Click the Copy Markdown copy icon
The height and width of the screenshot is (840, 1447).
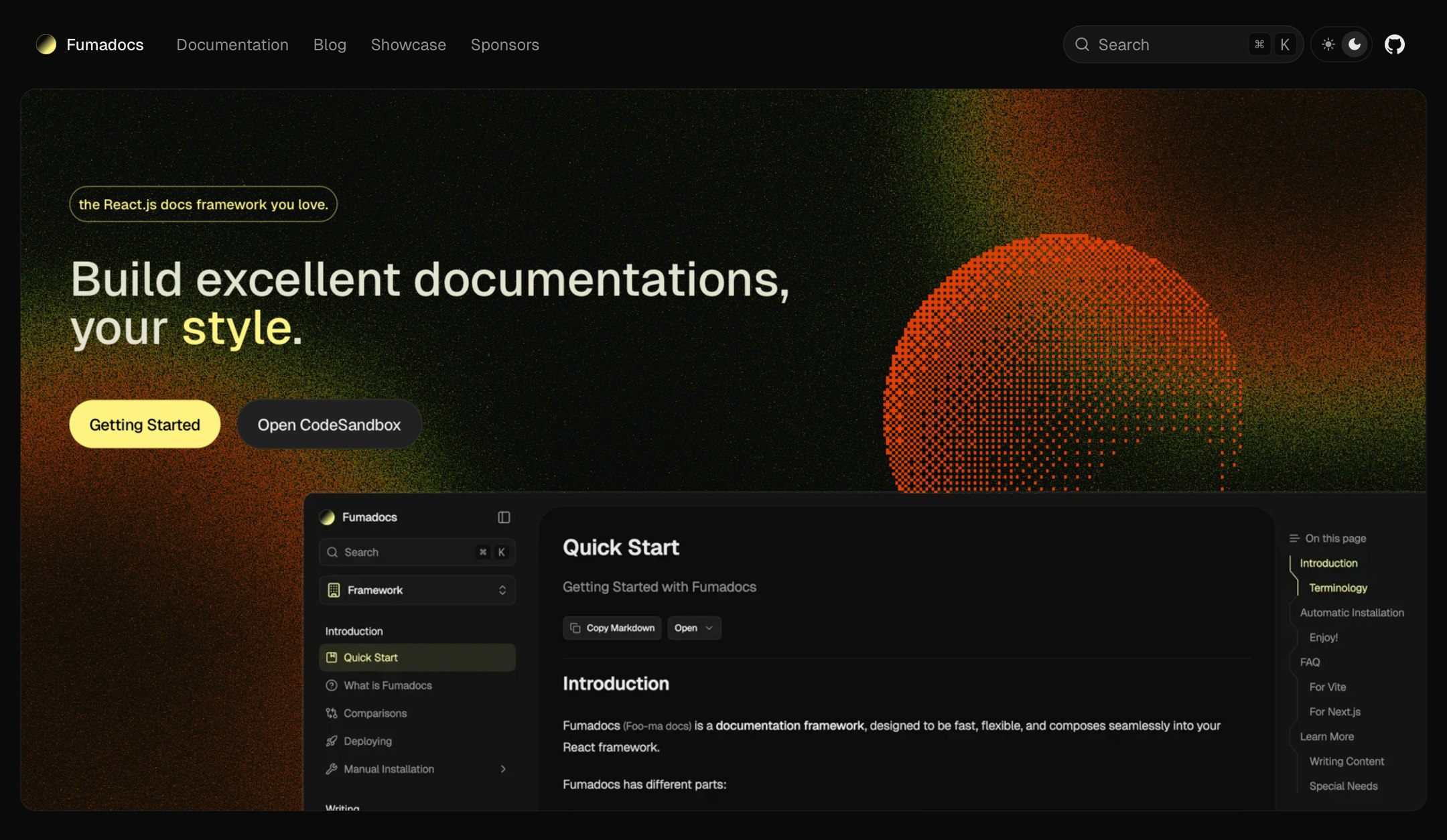point(574,628)
